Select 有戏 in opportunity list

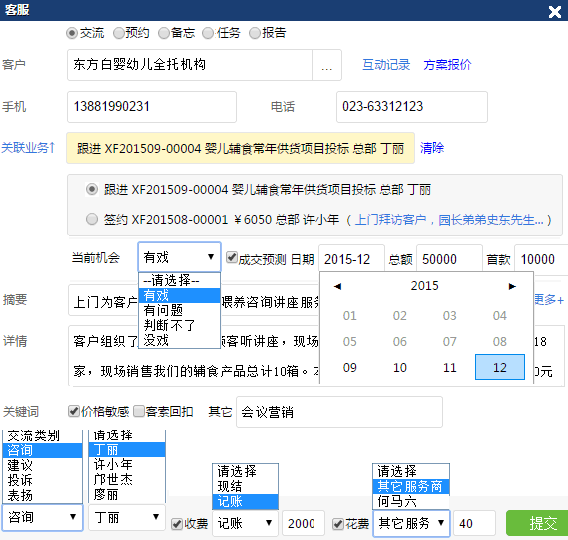tap(179, 296)
